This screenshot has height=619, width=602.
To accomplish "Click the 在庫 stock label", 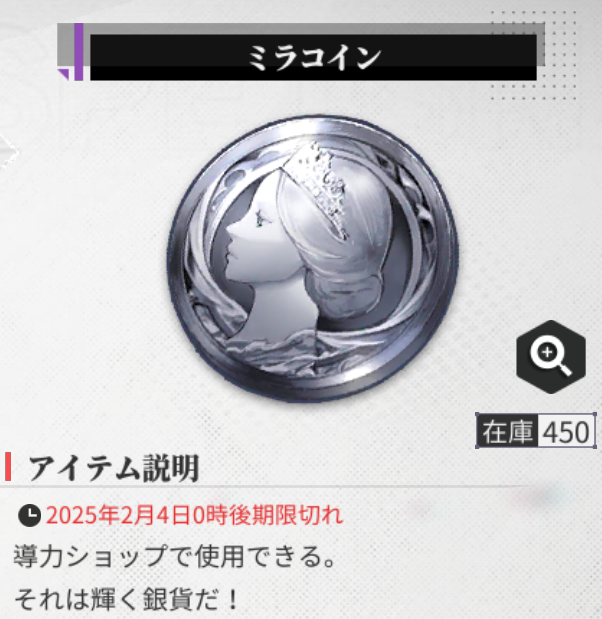I will [x=507, y=431].
